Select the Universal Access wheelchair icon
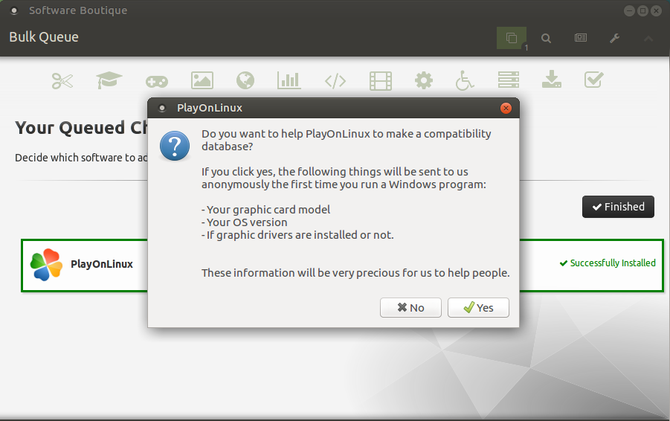Screen dimensions: 670x421 (x=465, y=80)
